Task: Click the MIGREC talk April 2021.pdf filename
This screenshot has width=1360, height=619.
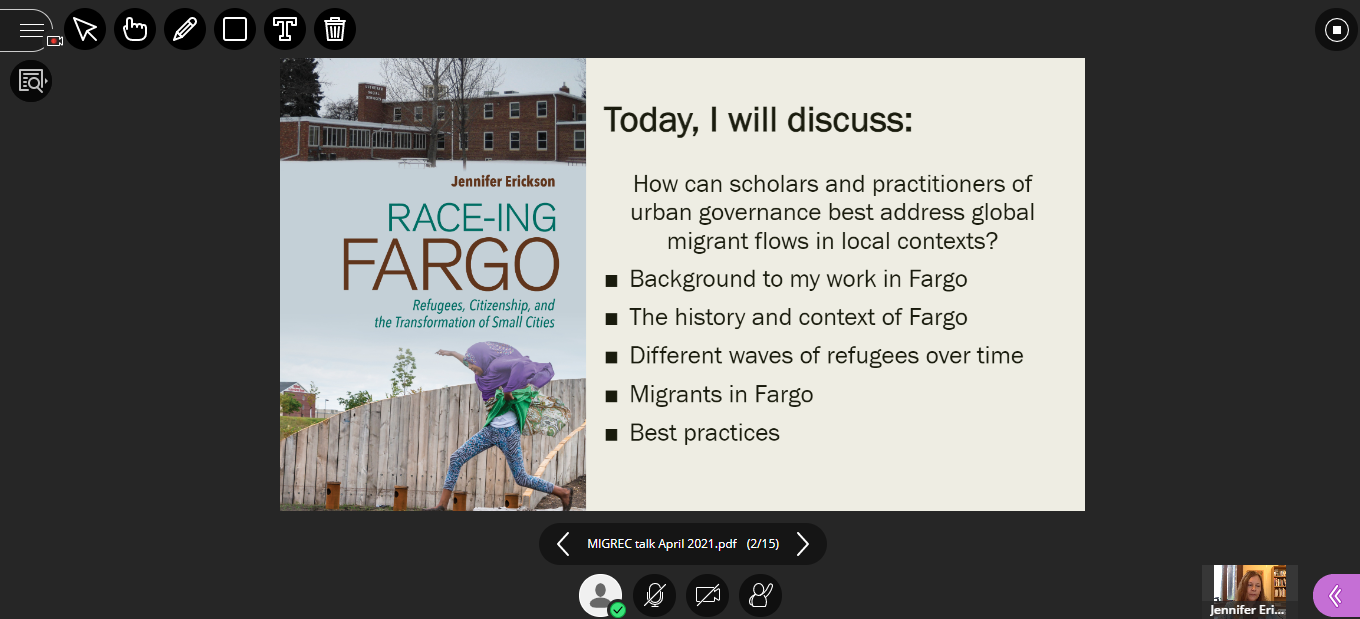Action: (662, 544)
